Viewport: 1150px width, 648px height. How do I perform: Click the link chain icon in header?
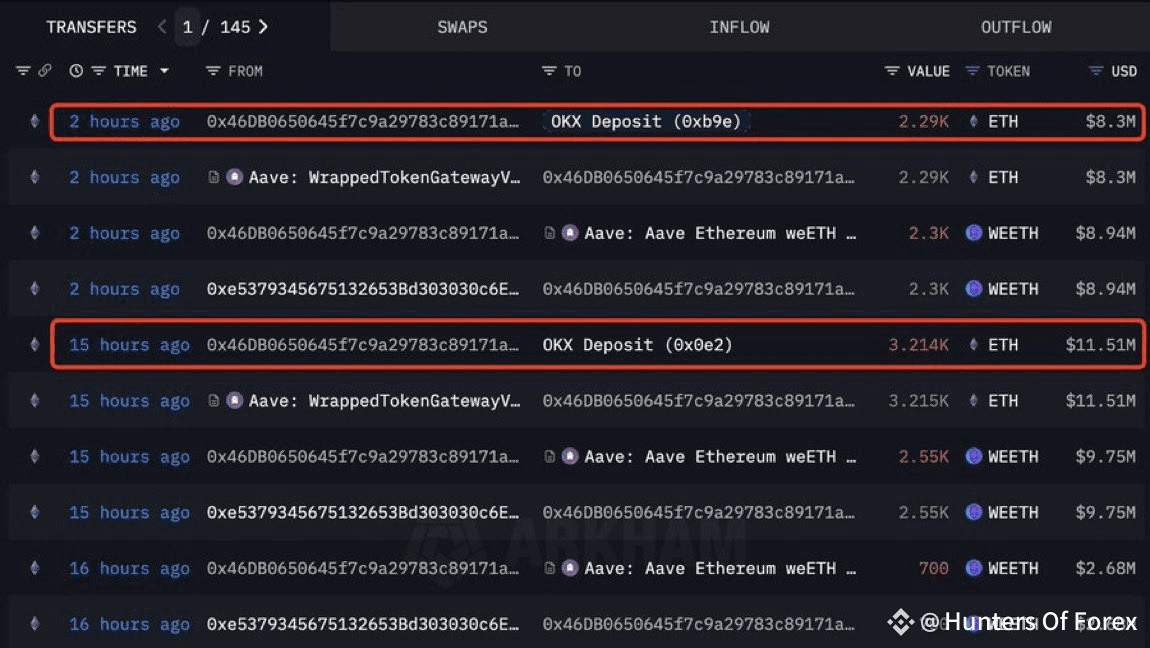(x=45, y=71)
